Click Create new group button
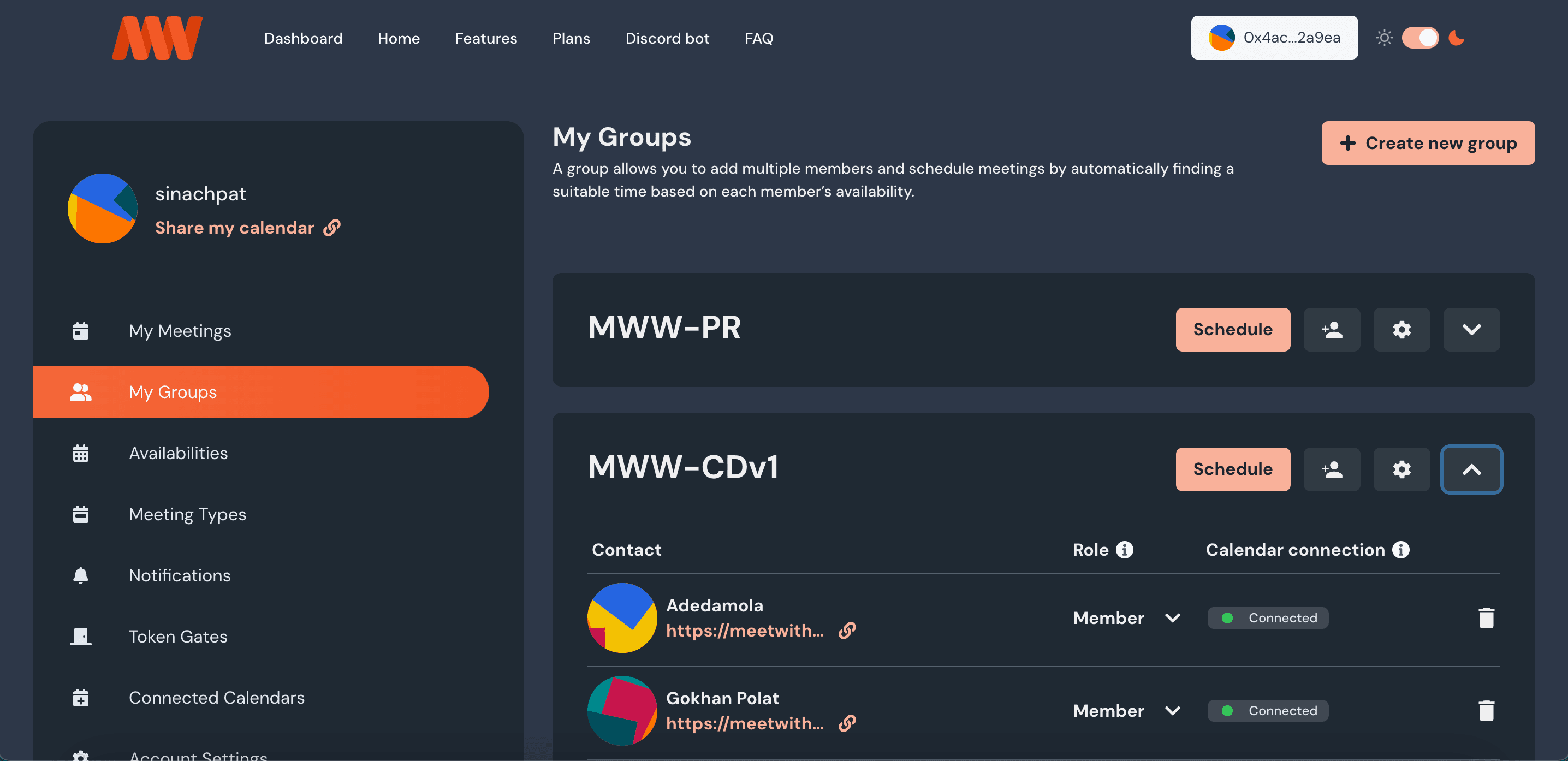The image size is (1568, 761). click(1428, 143)
